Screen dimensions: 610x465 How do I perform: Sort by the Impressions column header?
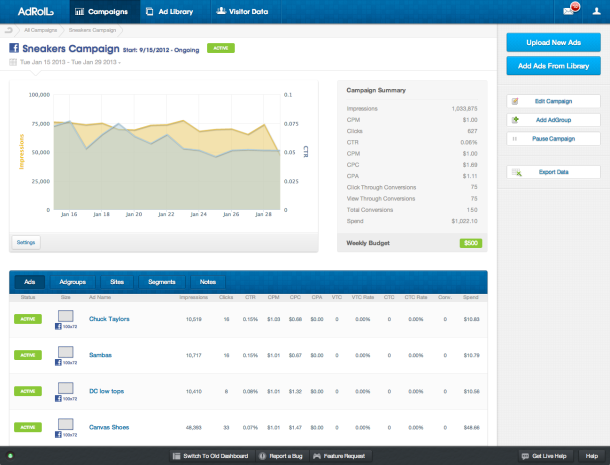pos(193,297)
